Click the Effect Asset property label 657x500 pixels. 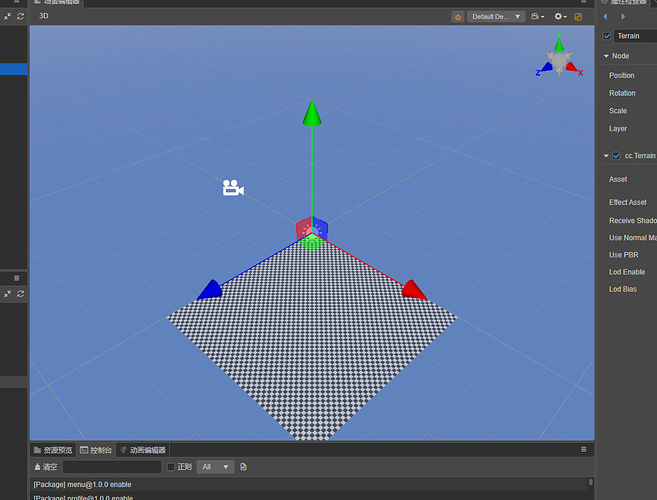pos(628,202)
